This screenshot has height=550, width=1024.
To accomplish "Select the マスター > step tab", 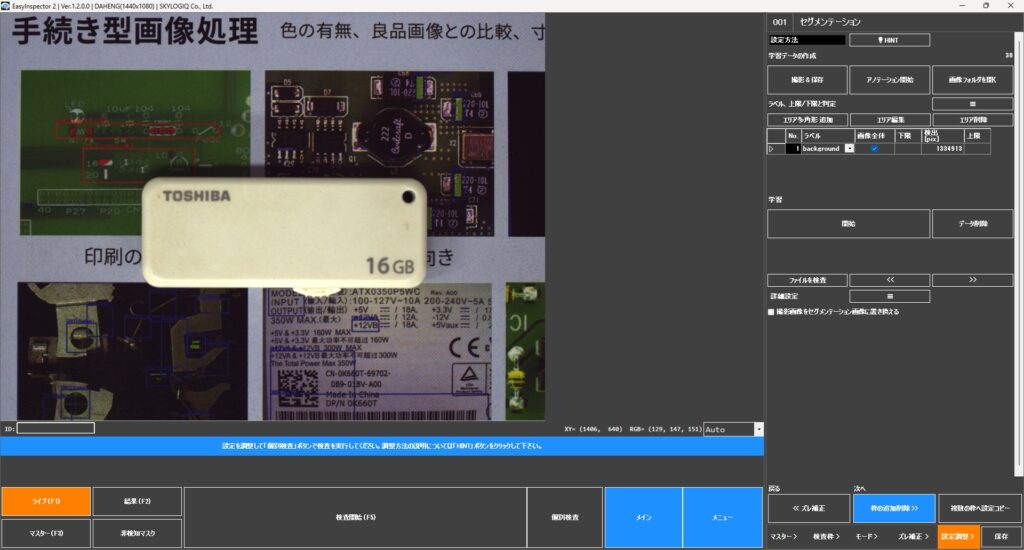I will tap(783, 536).
